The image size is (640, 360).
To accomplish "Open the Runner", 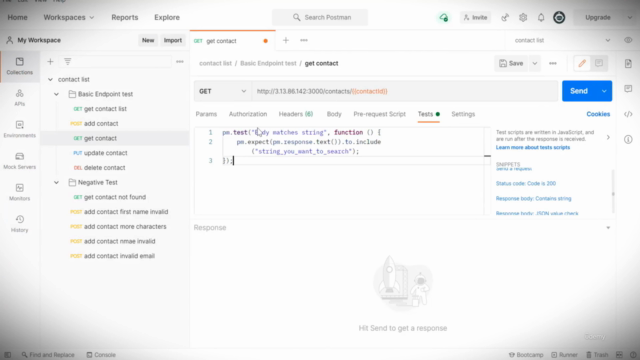I will pos(564,355).
